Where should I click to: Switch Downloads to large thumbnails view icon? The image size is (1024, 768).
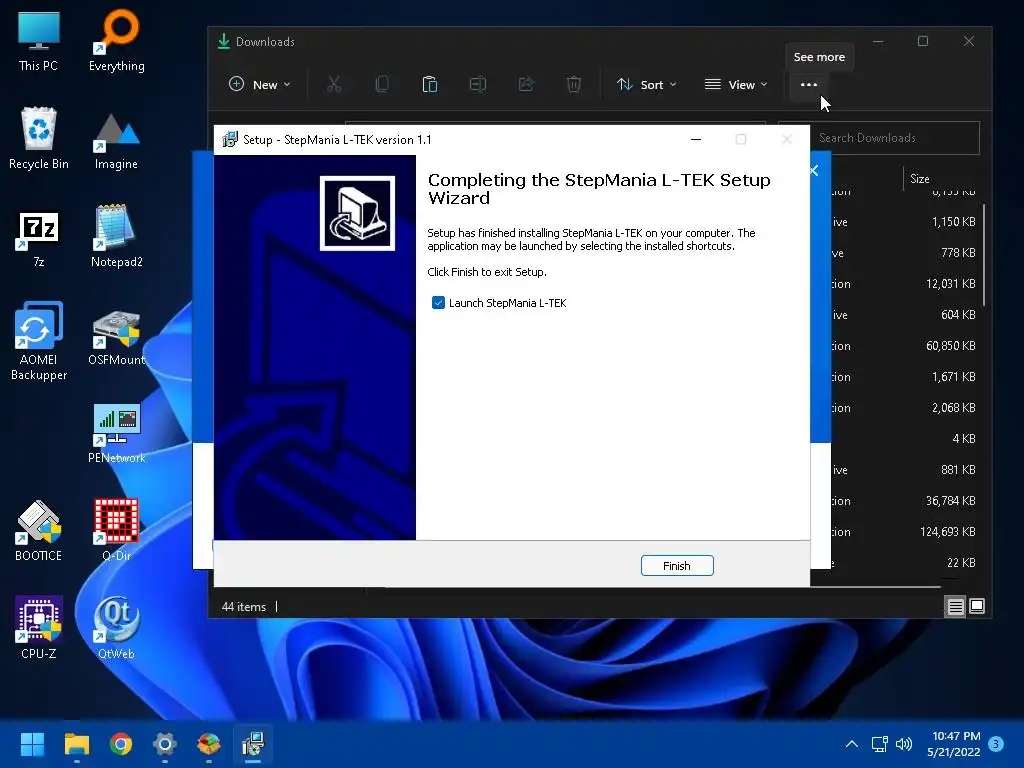click(977, 606)
